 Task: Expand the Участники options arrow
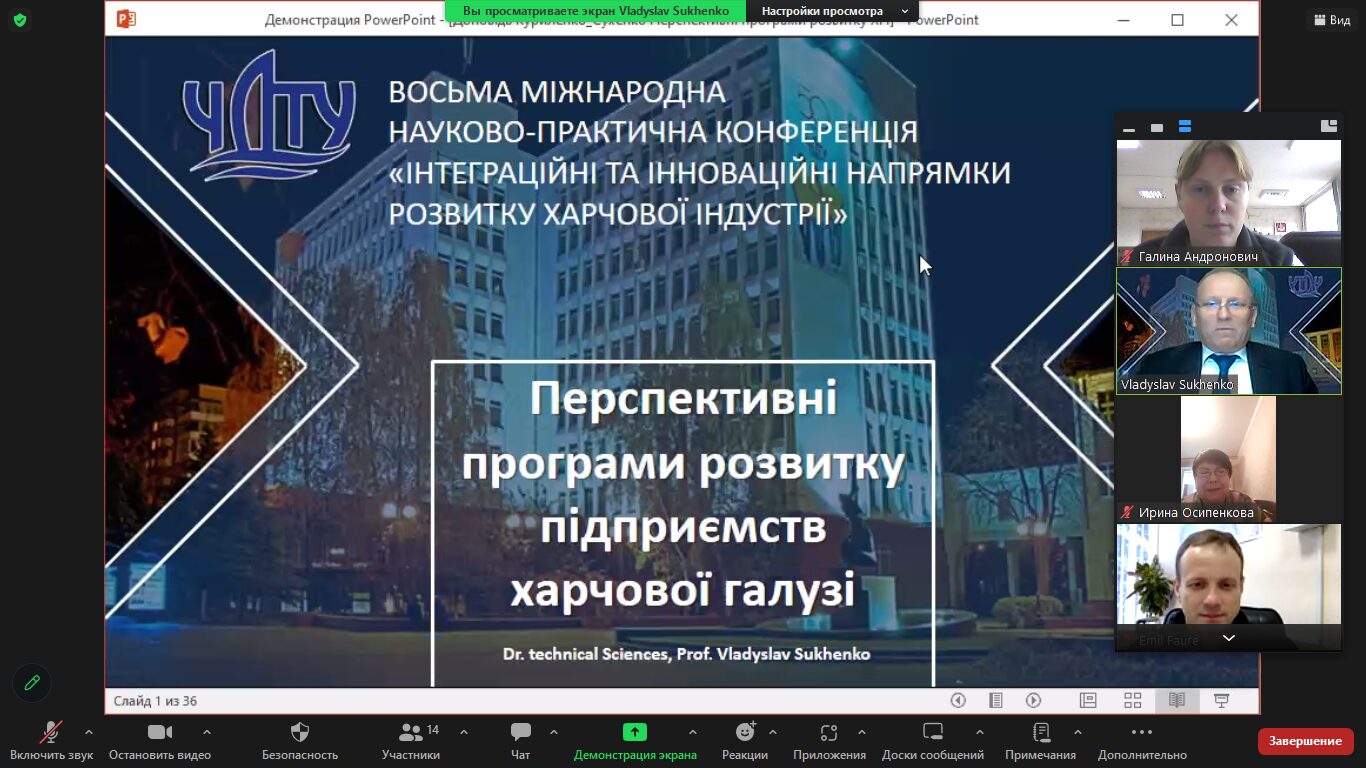click(464, 732)
